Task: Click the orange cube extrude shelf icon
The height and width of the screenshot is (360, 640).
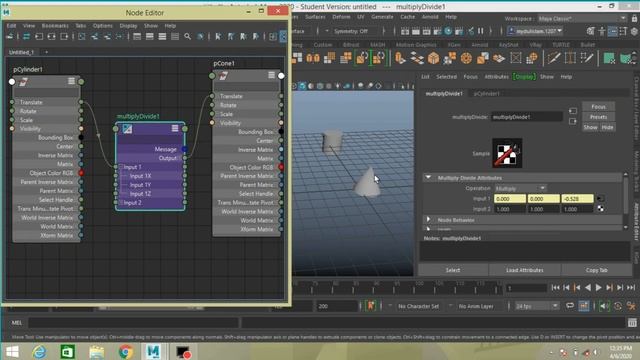Action: (433, 58)
